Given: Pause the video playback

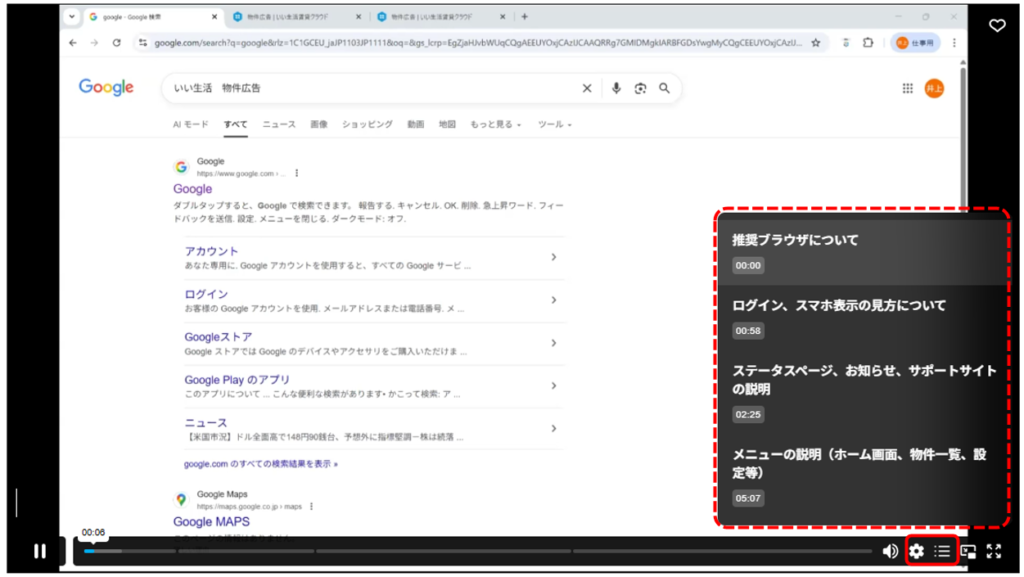Looking at the screenshot, I should click(40, 552).
